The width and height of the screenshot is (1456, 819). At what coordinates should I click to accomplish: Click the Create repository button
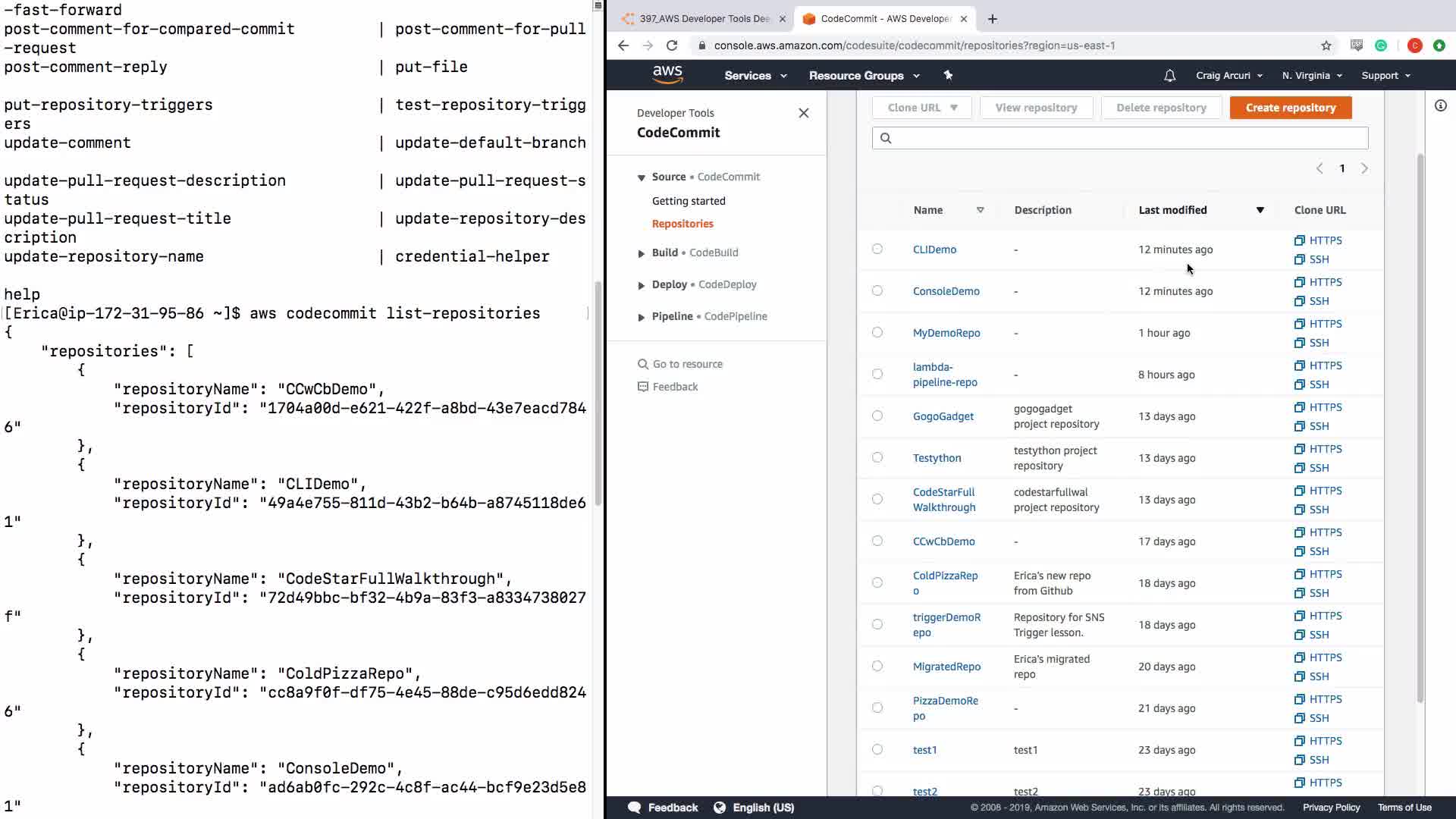point(1290,108)
